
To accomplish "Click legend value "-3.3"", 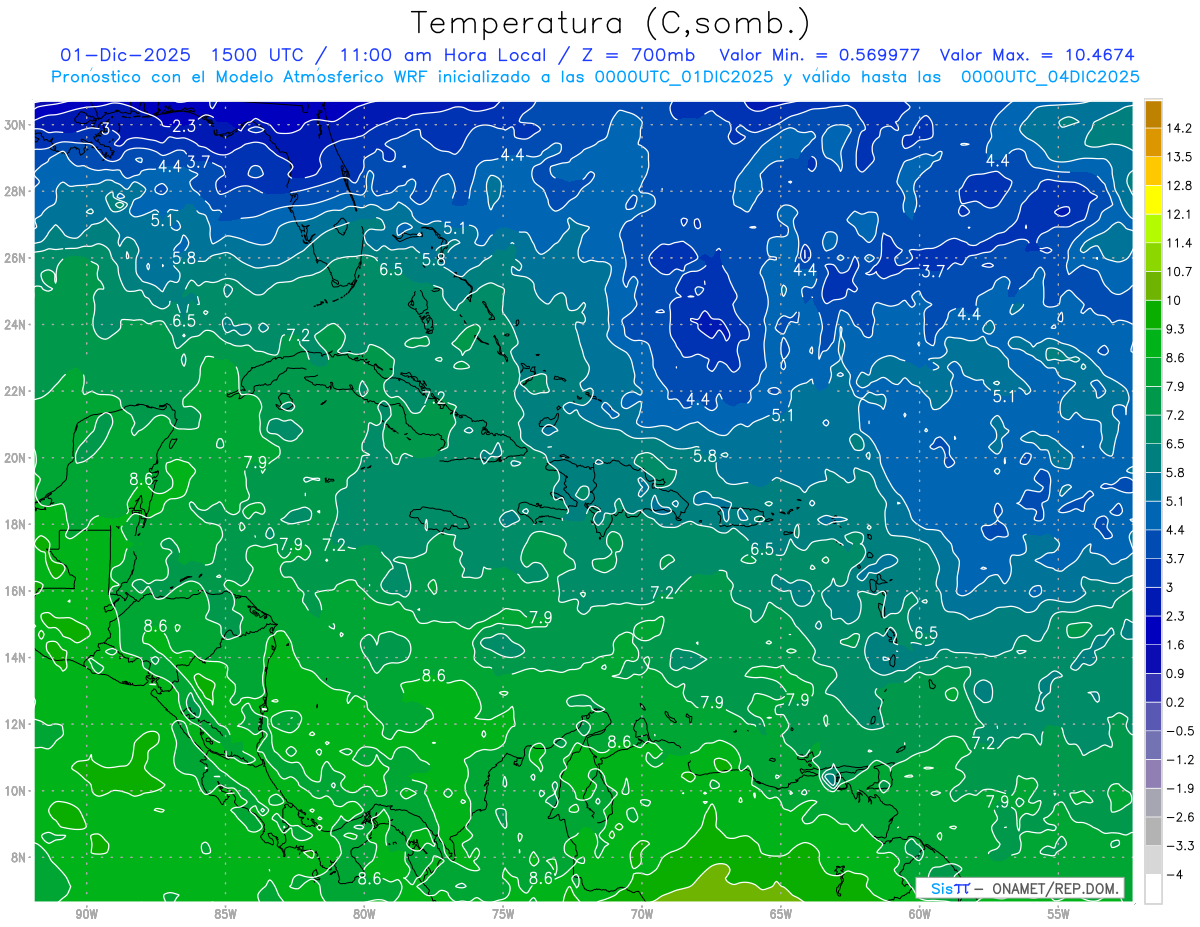I will [1180, 846].
